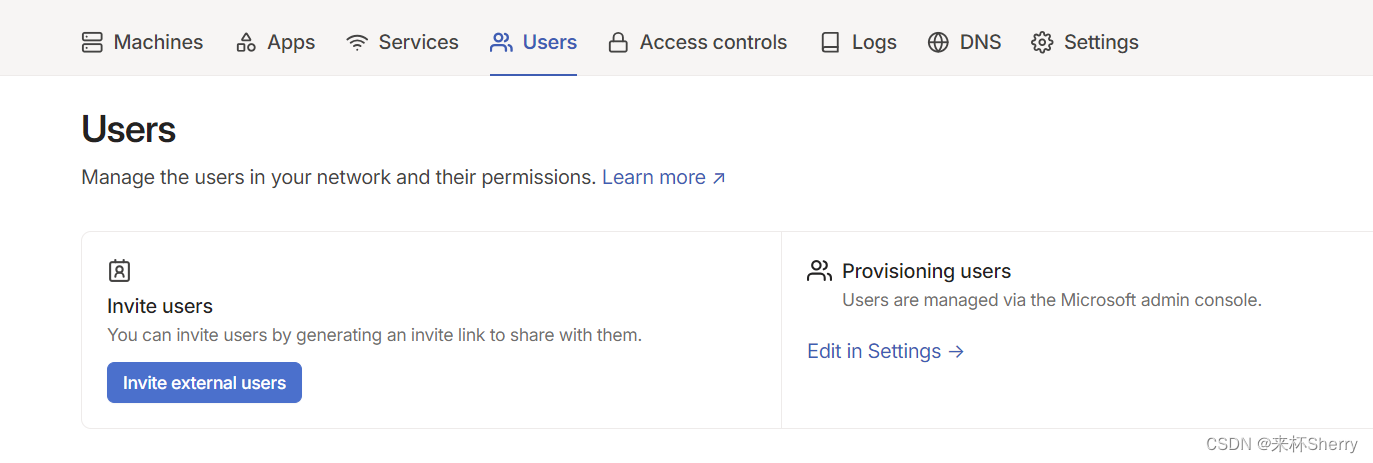
Task: Click the 'Users are managed via the Microsoft admin console' text
Action: tap(1052, 300)
